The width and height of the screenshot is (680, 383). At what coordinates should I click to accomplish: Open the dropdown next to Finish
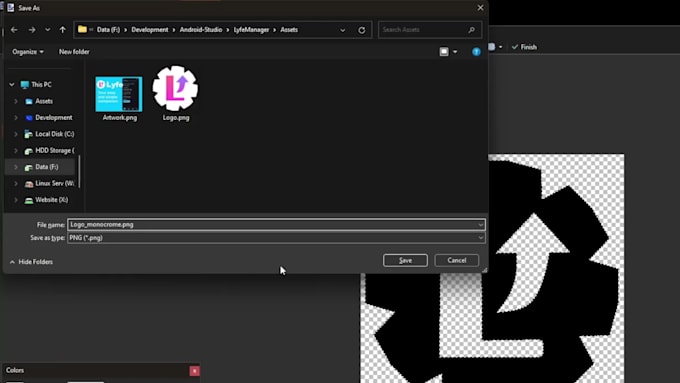coord(500,47)
